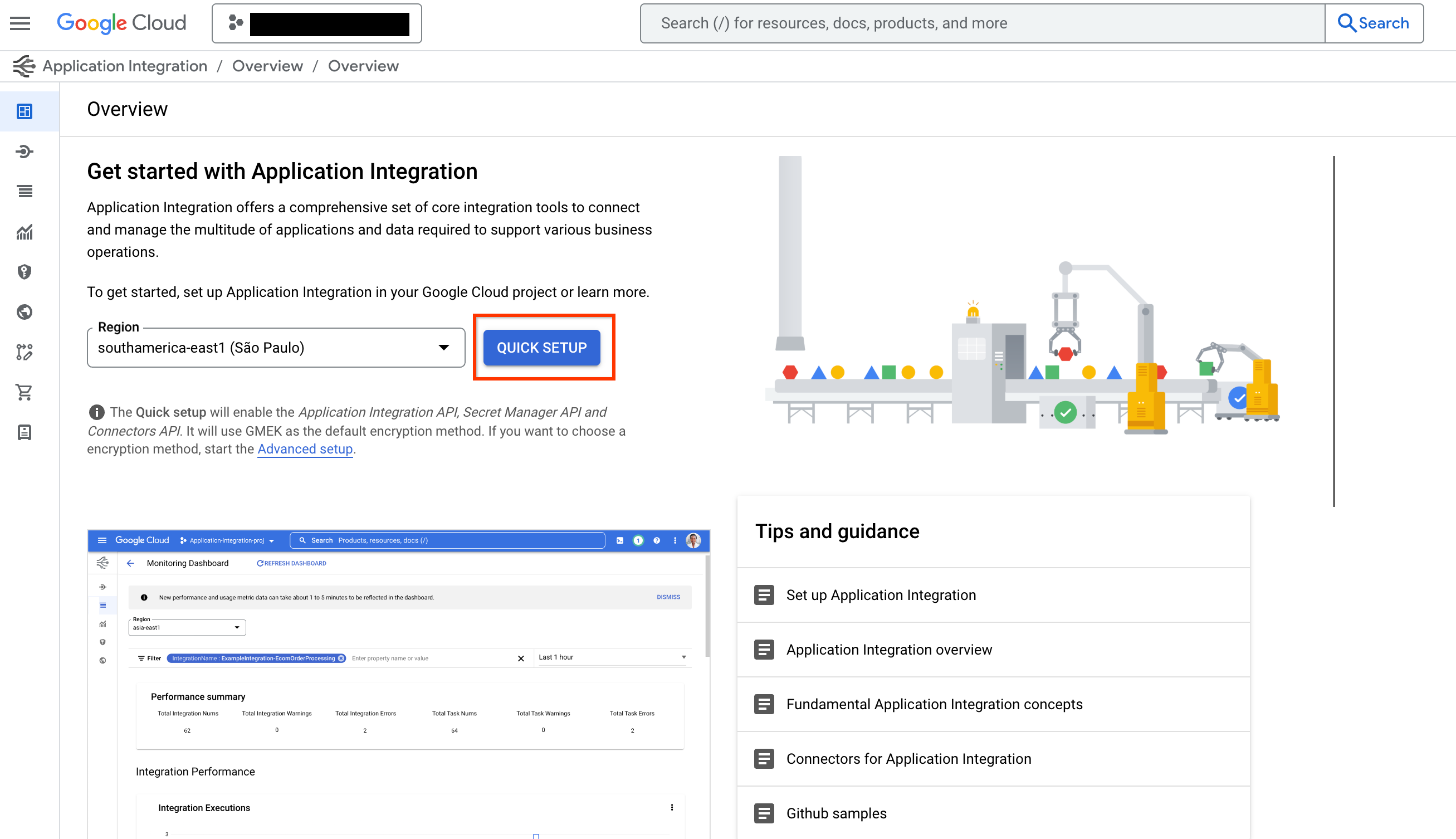Open Github samples under Tips and guidance
1456x839 pixels.
836,813
